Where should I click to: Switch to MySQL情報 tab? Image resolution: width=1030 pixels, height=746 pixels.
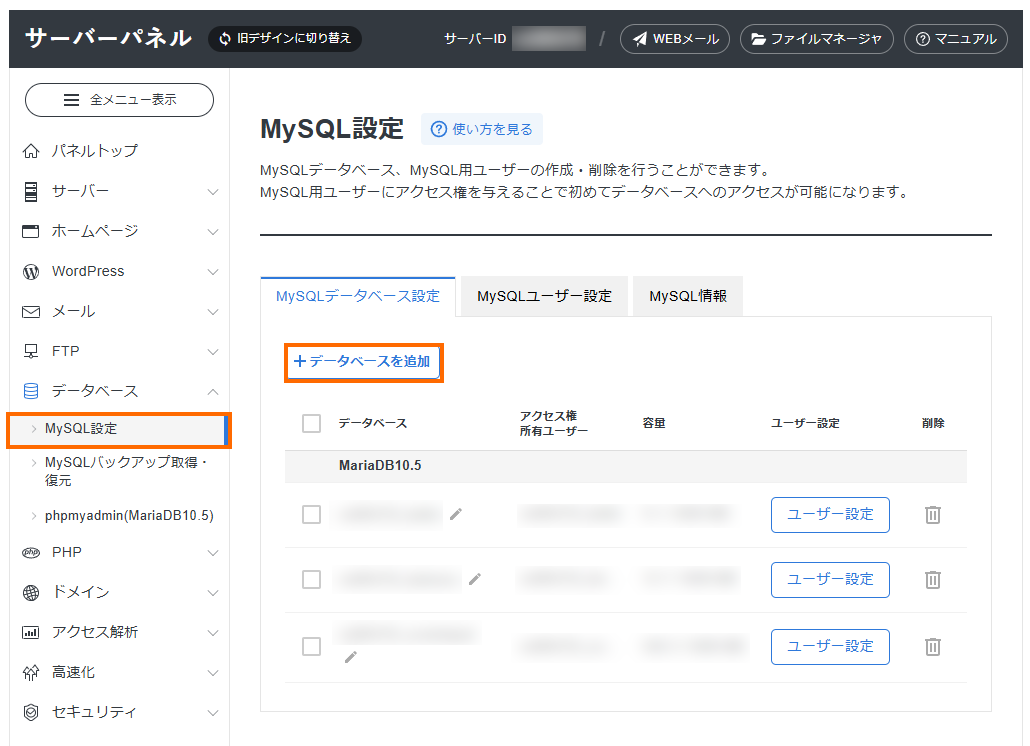click(688, 297)
